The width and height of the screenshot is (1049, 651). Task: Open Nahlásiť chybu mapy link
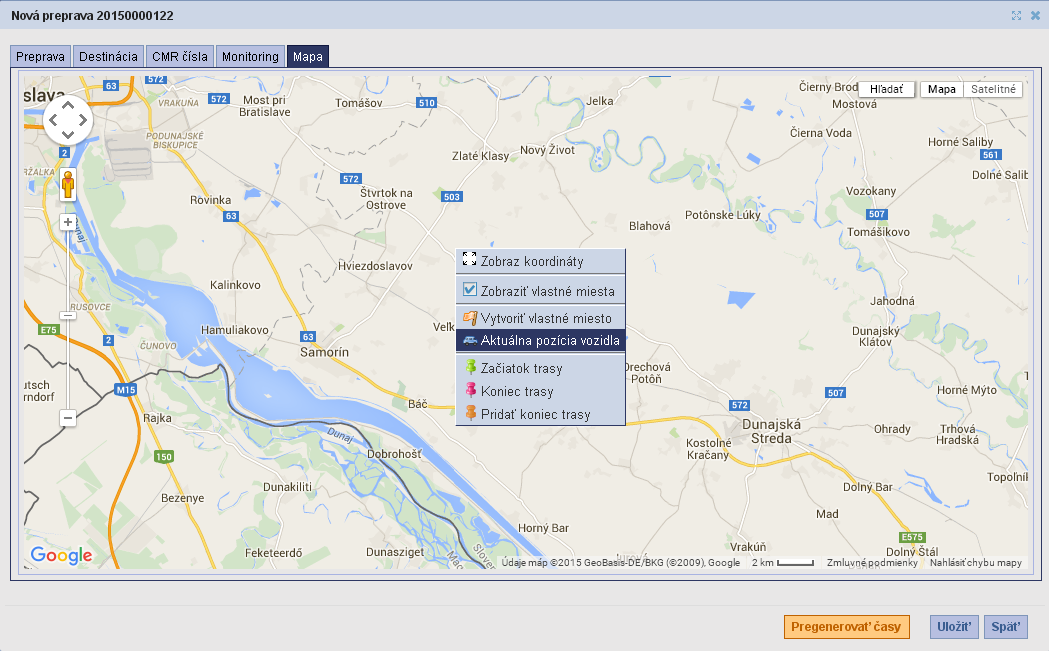(975, 563)
